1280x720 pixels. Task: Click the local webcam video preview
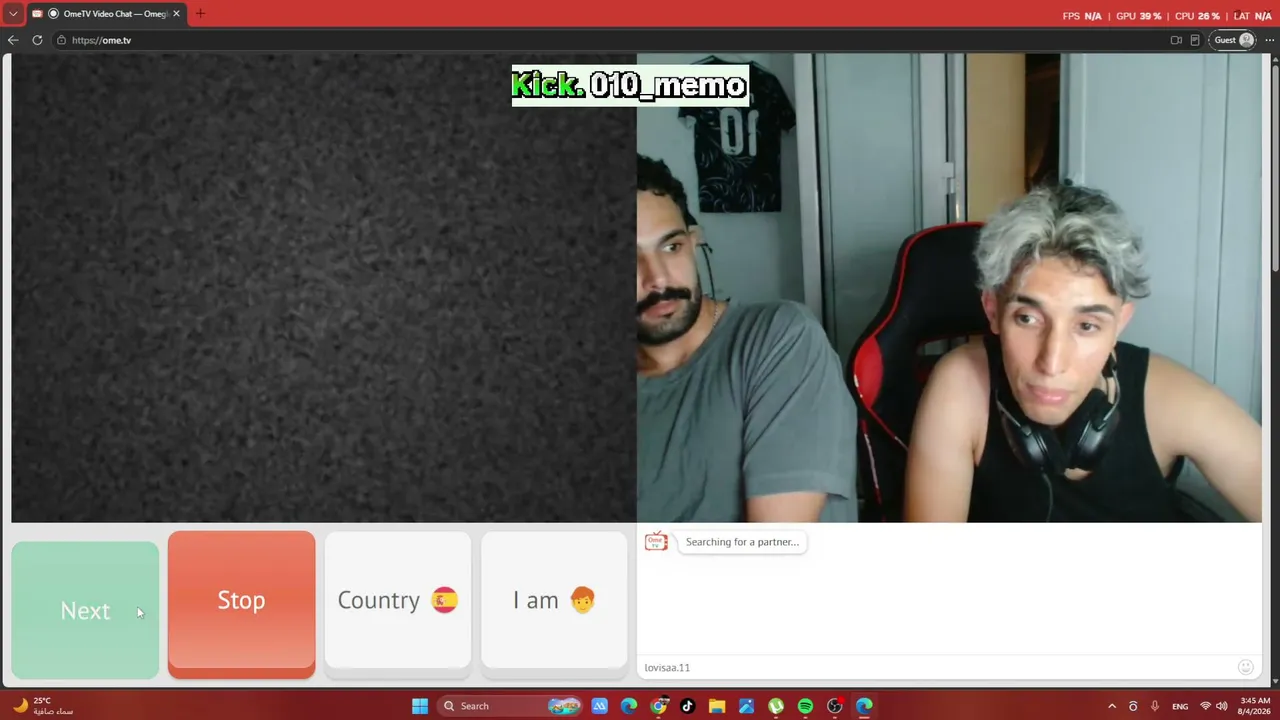tap(949, 288)
